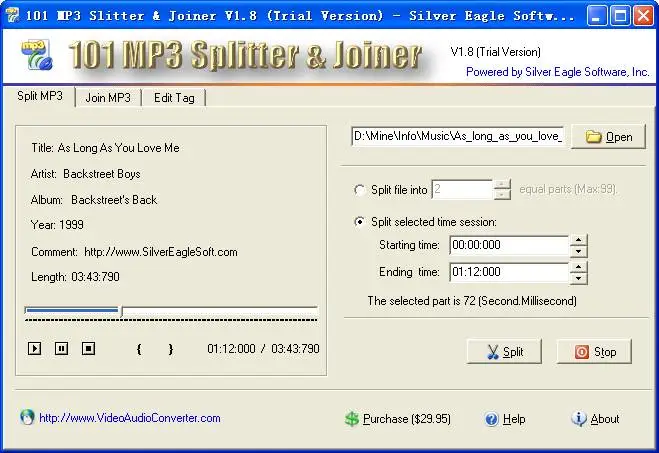The image size is (659, 453).
Task: Maximize the application window
Action: pyautogui.click(x=620, y=16)
